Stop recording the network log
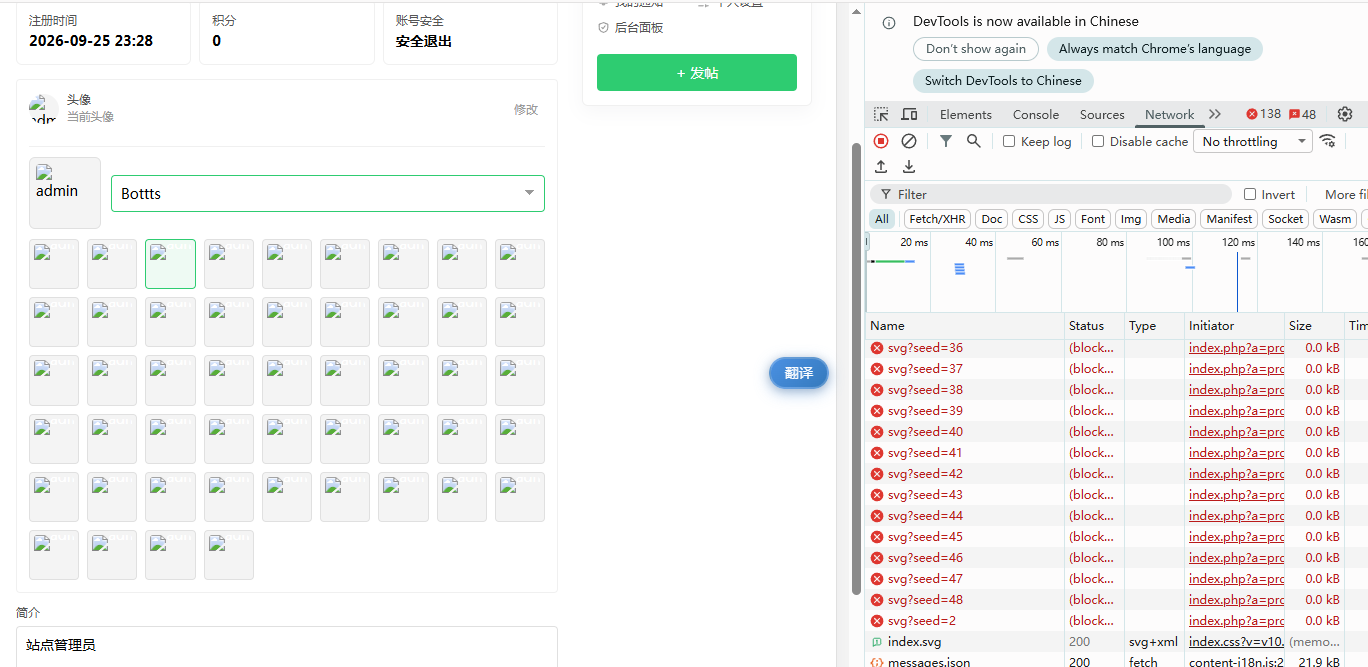 pyautogui.click(x=881, y=141)
